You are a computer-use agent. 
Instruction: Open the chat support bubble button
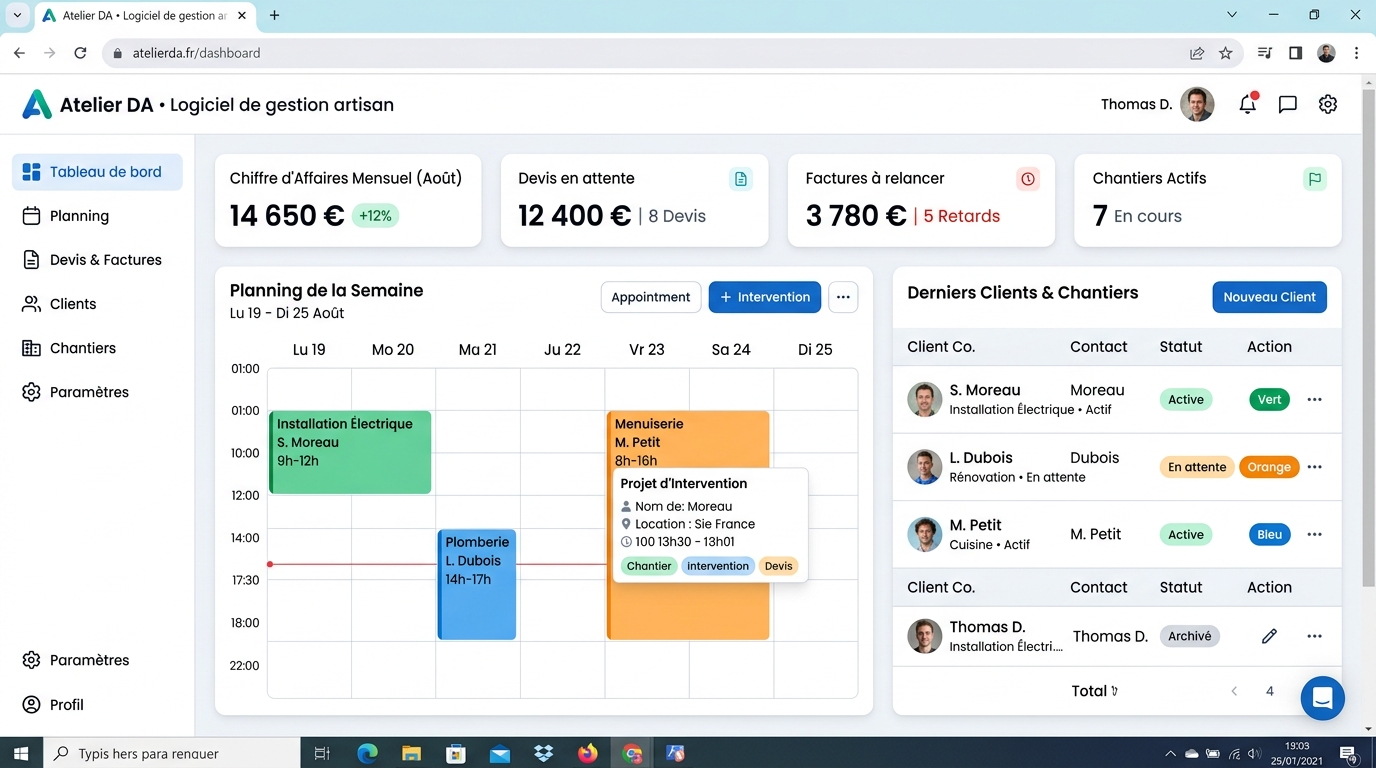[x=1322, y=698]
